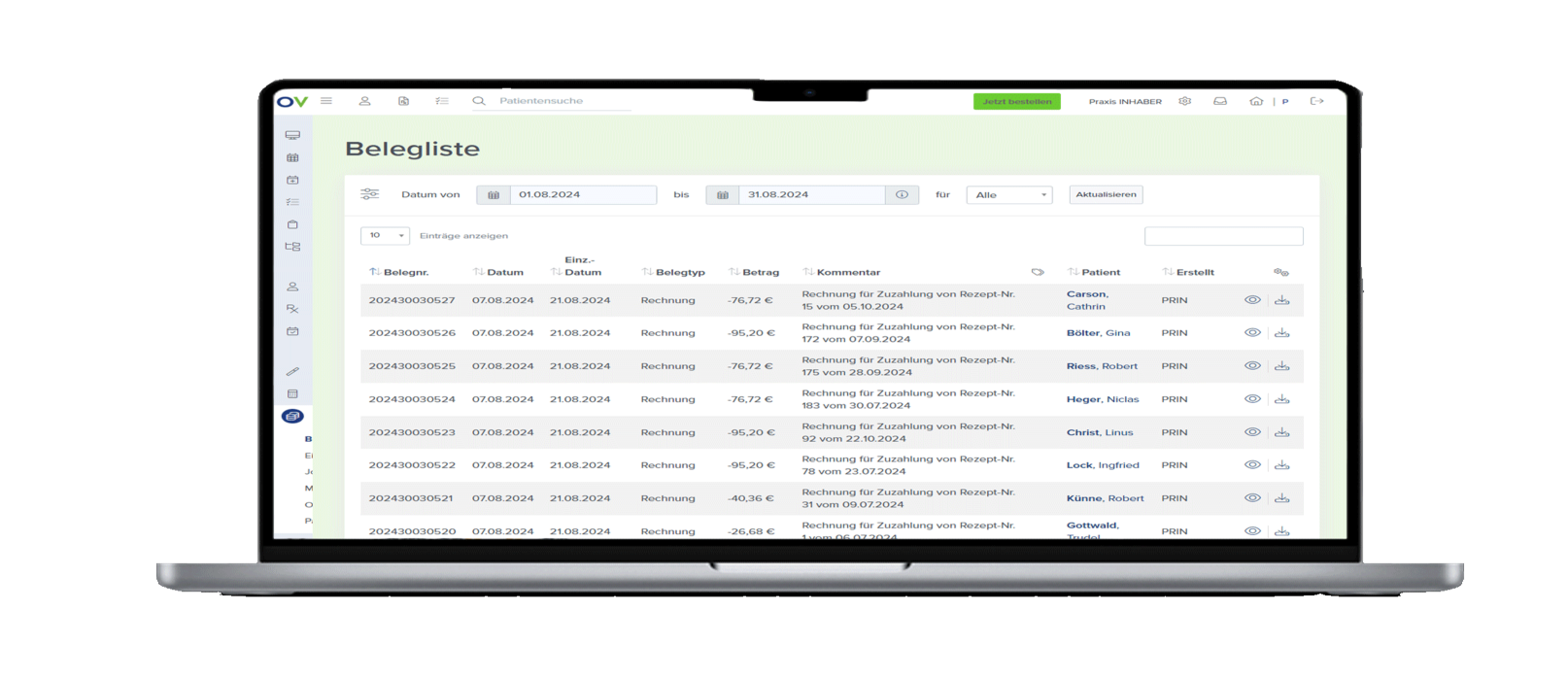The width and height of the screenshot is (1568, 678).
Task: Sort the table by the Datum column
Action: pos(497,272)
